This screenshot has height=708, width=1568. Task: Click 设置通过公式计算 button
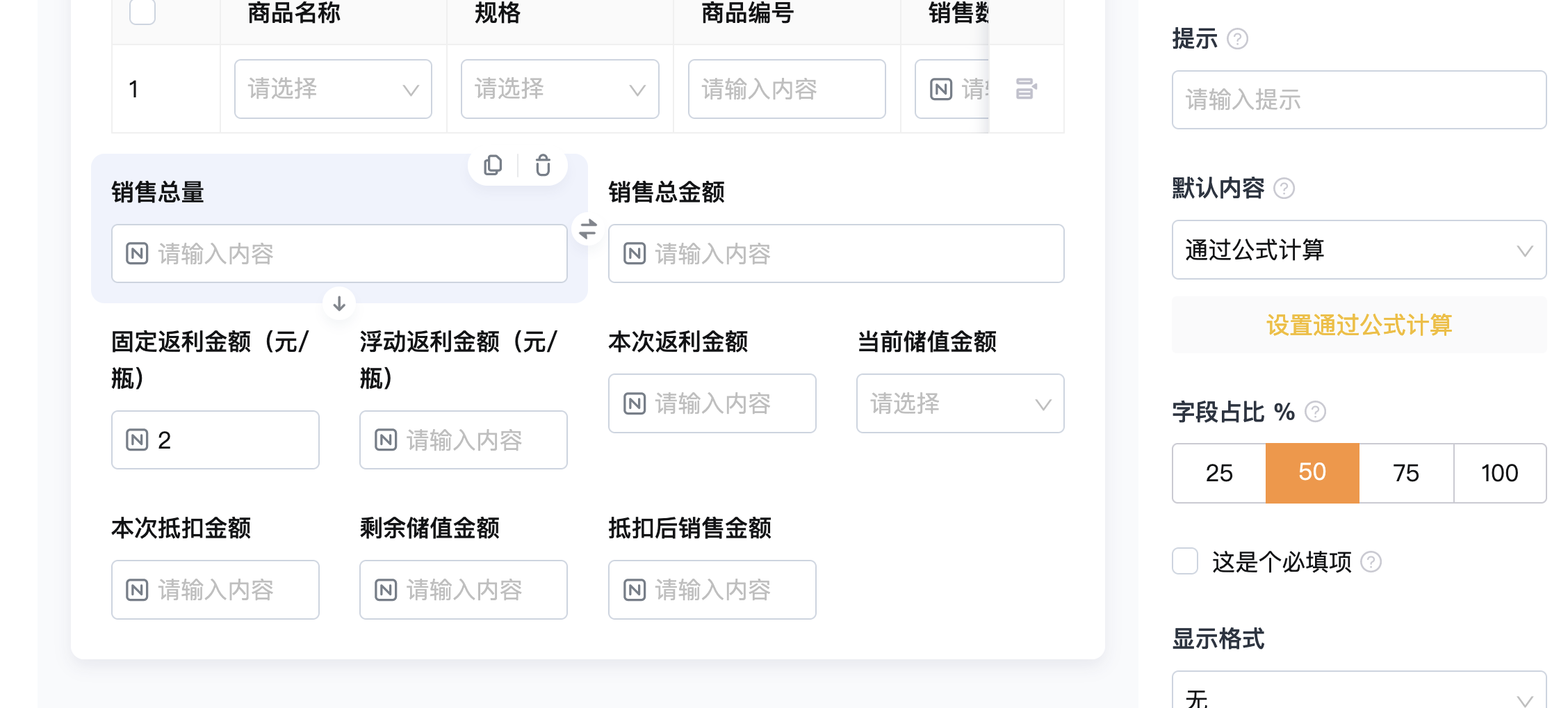coord(1359,325)
